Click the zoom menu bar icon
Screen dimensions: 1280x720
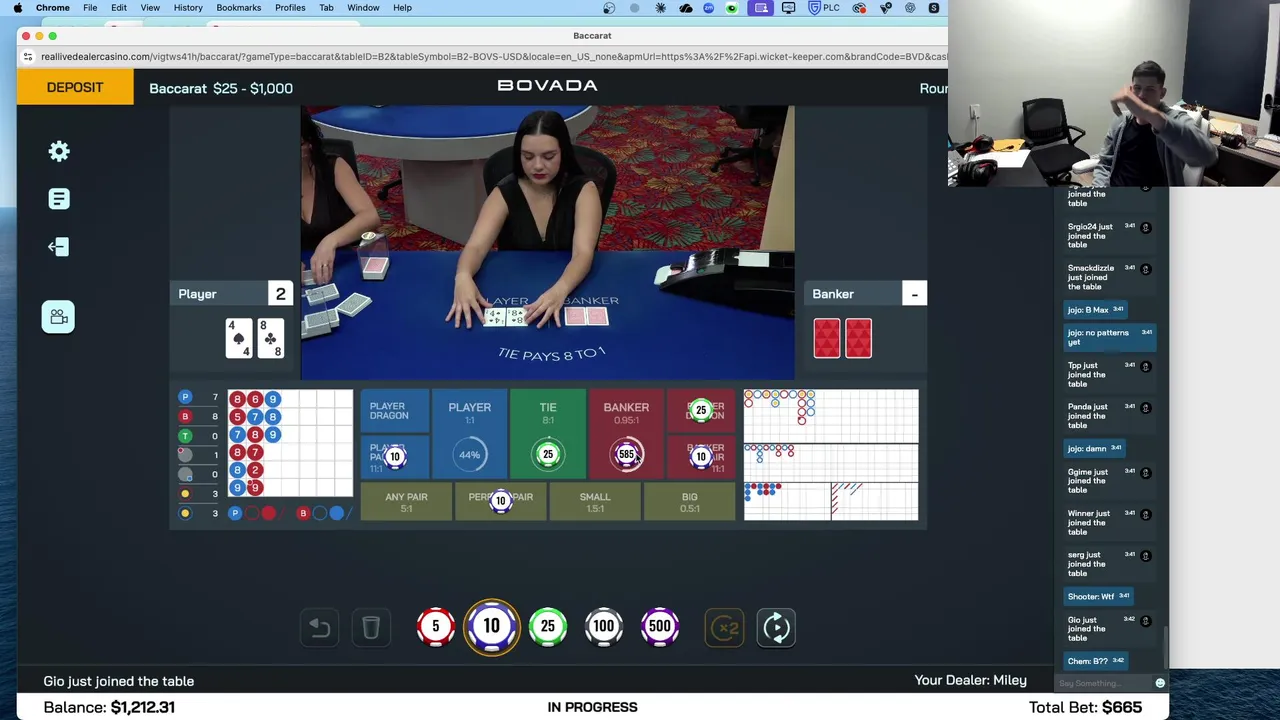(x=709, y=8)
